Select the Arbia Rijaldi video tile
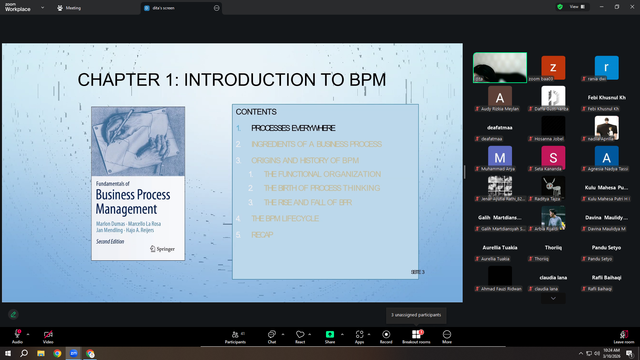640x360 pixels. click(553, 218)
